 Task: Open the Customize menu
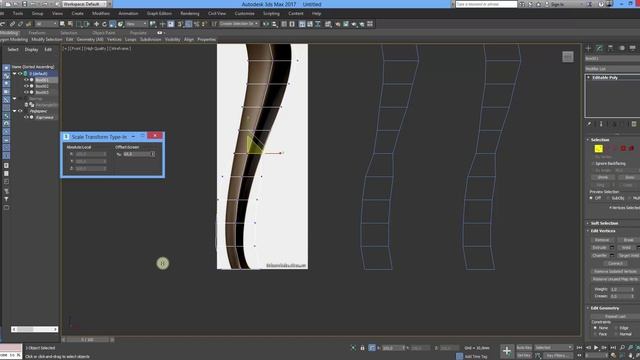(244, 13)
